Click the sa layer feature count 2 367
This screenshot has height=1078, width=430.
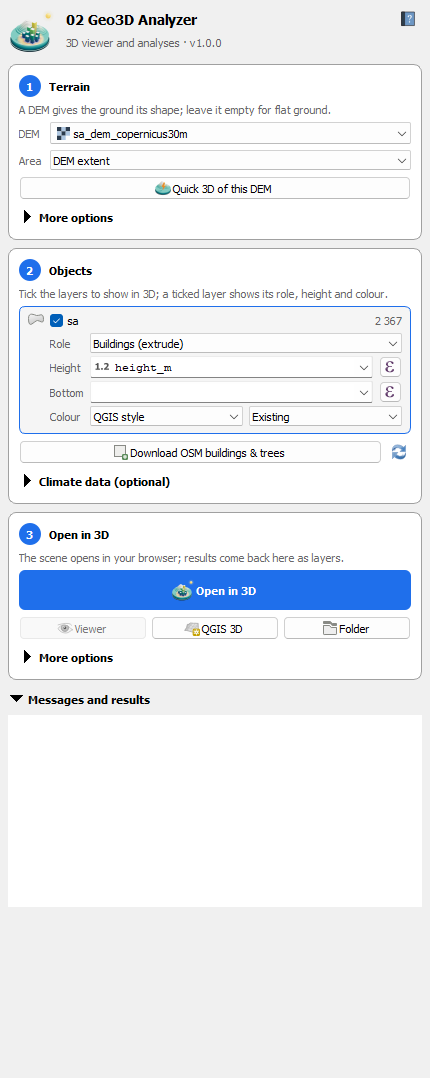[x=388, y=320]
